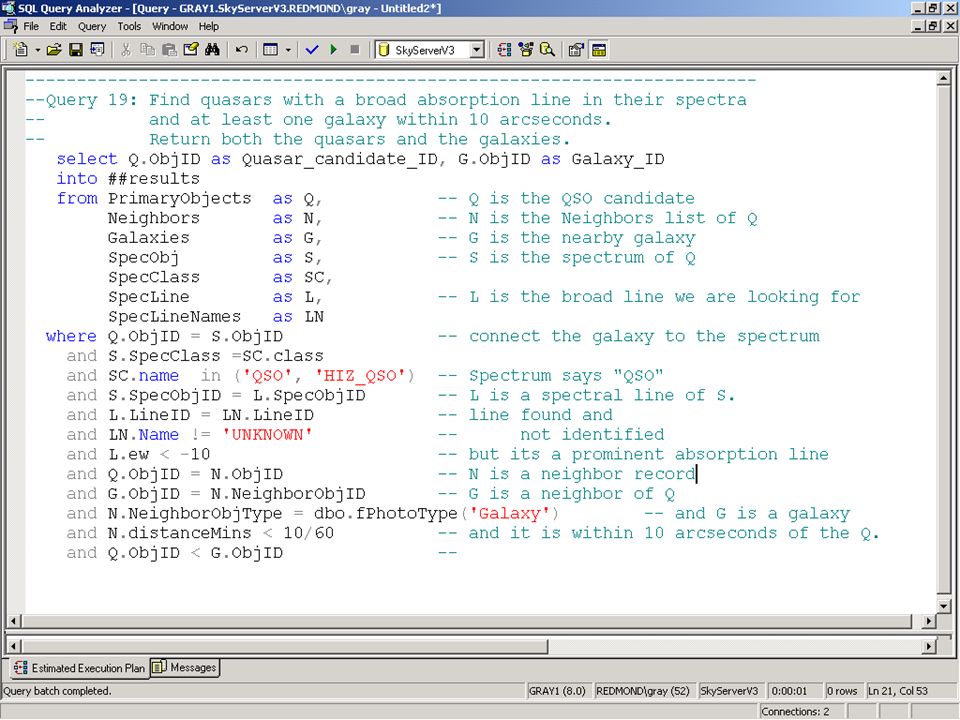Open Find with the binoculars icon
Image resolution: width=960 pixels, height=720 pixels.
212,50
